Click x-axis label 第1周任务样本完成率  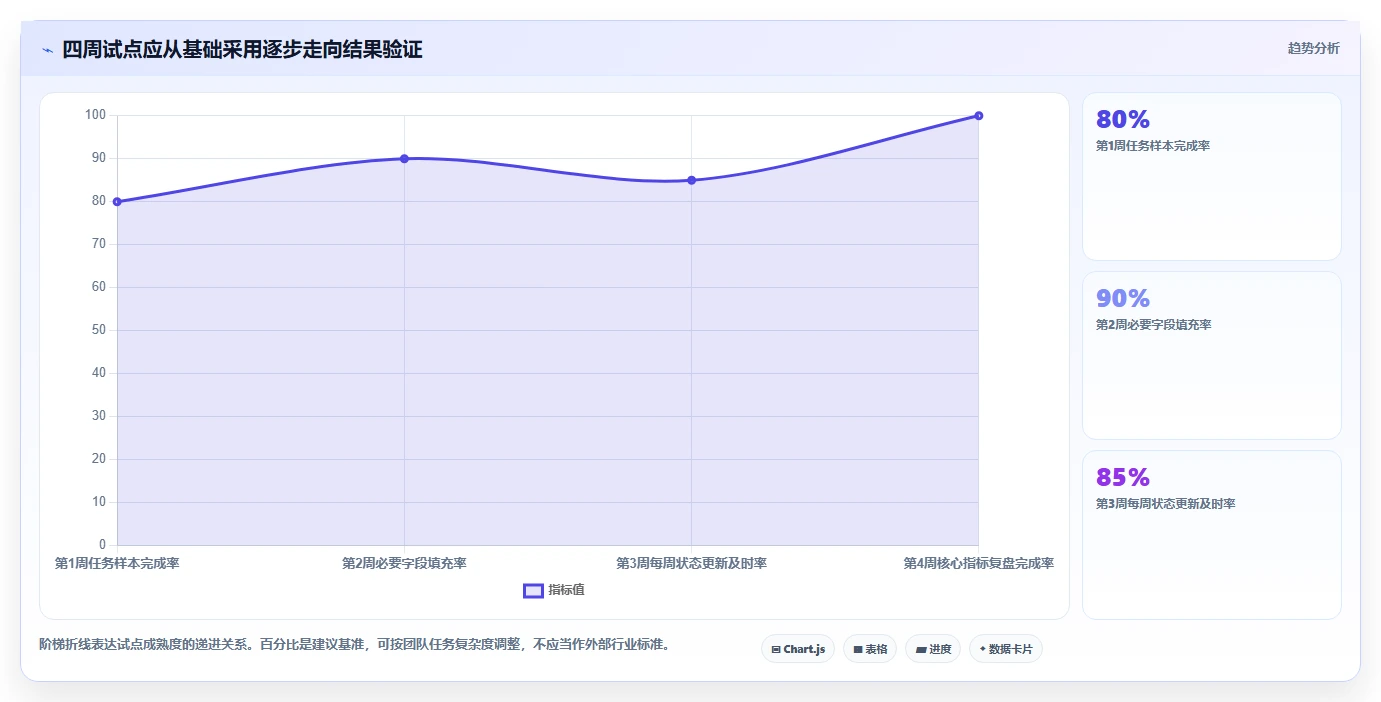tap(117, 564)
